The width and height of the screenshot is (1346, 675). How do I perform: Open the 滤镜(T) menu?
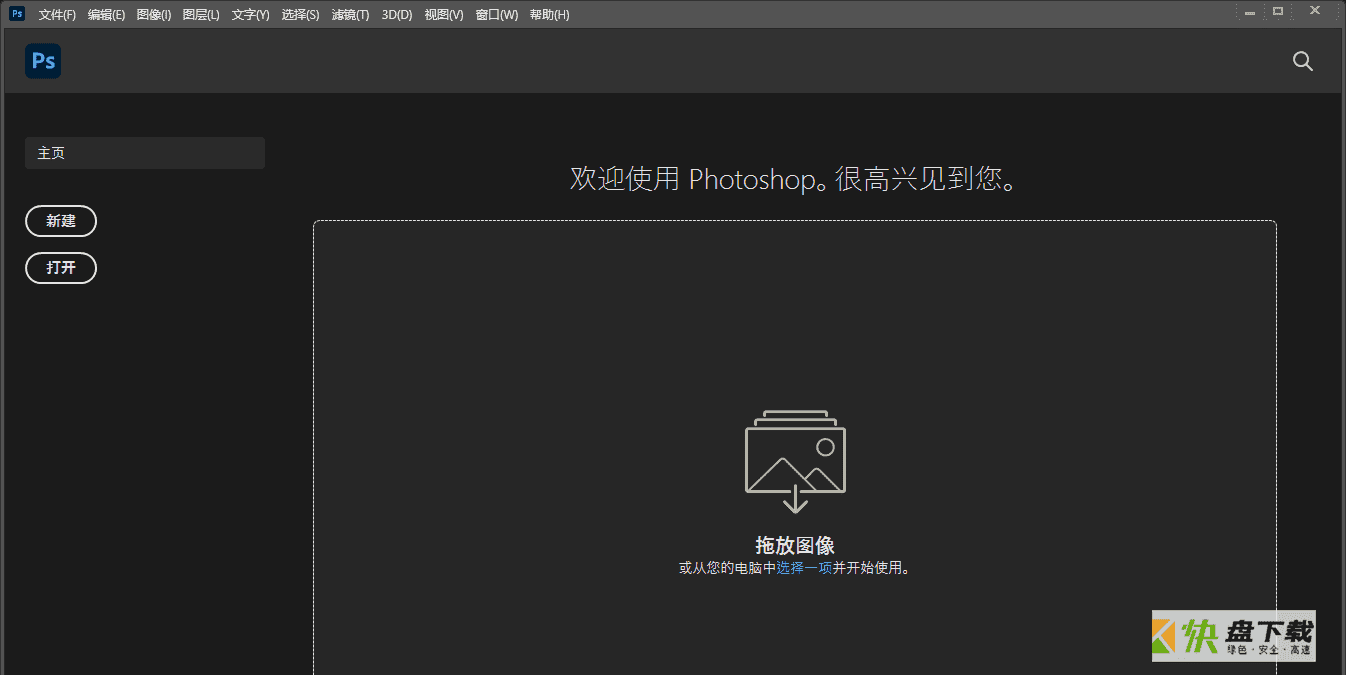(350, 15)
